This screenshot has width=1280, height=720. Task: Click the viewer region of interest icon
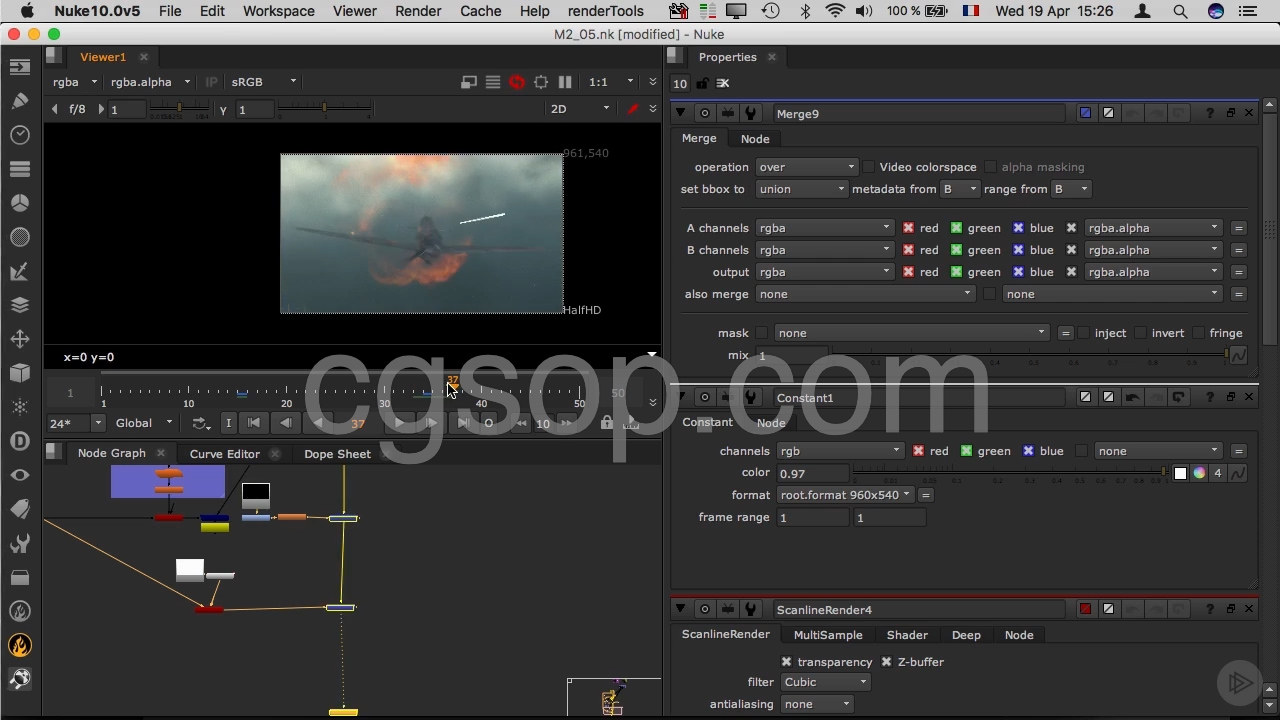[x=541, y=82]
